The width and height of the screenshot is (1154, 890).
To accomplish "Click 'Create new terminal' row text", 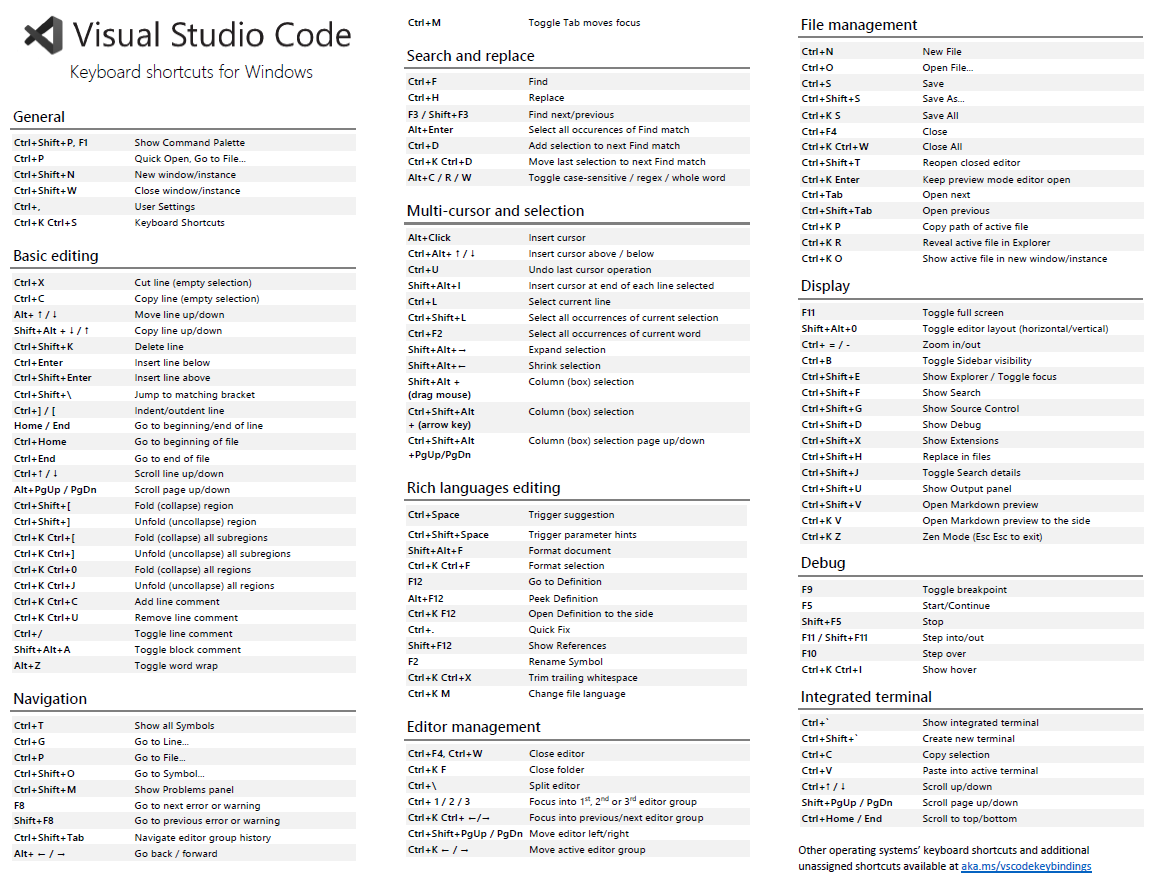I will point(969,739).
